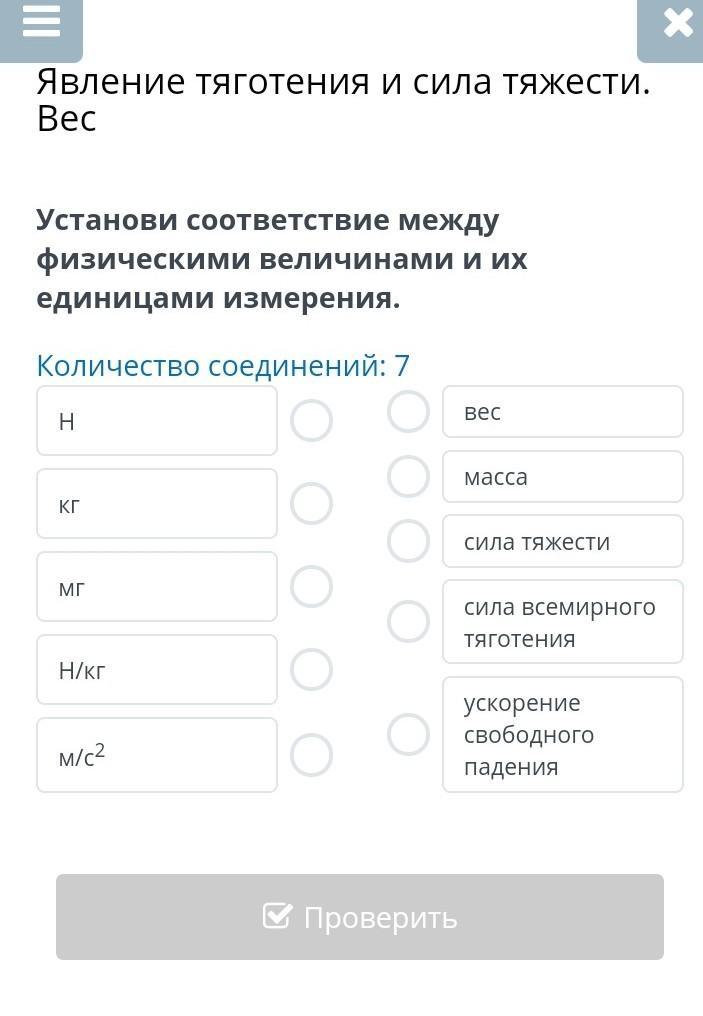Image resolution: width=703 pixels, height=1016 pixels.
Task: Select circle beside сила всемирного тяготения
Action: click(x=408, y=622)
